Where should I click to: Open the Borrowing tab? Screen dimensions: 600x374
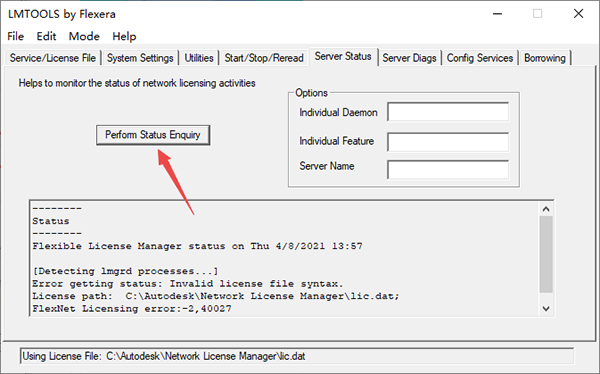coord(545,58)
